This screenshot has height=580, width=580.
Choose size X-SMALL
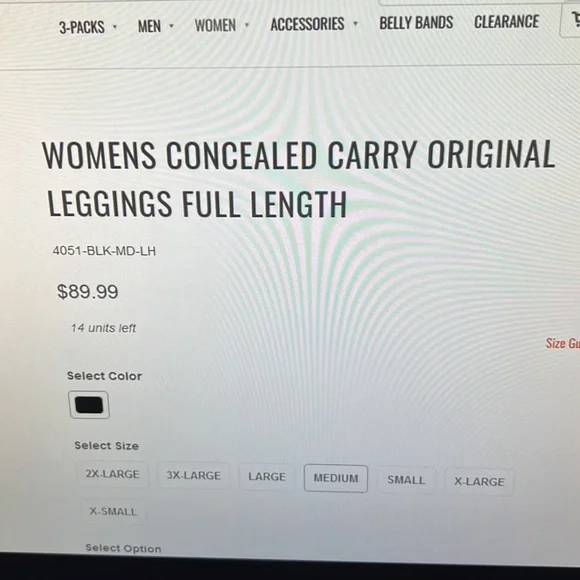click(113, 511)
